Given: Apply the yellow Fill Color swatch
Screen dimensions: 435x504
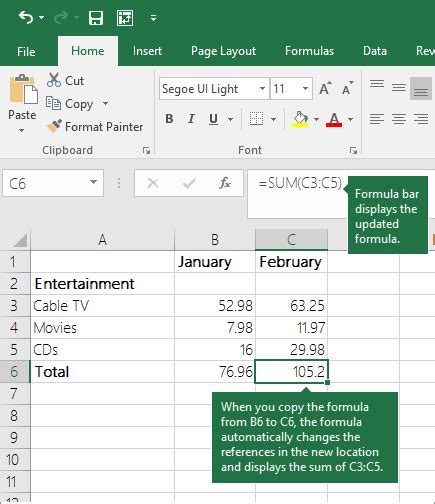Looking at the screenshot, I should click(x=300, y=119).
